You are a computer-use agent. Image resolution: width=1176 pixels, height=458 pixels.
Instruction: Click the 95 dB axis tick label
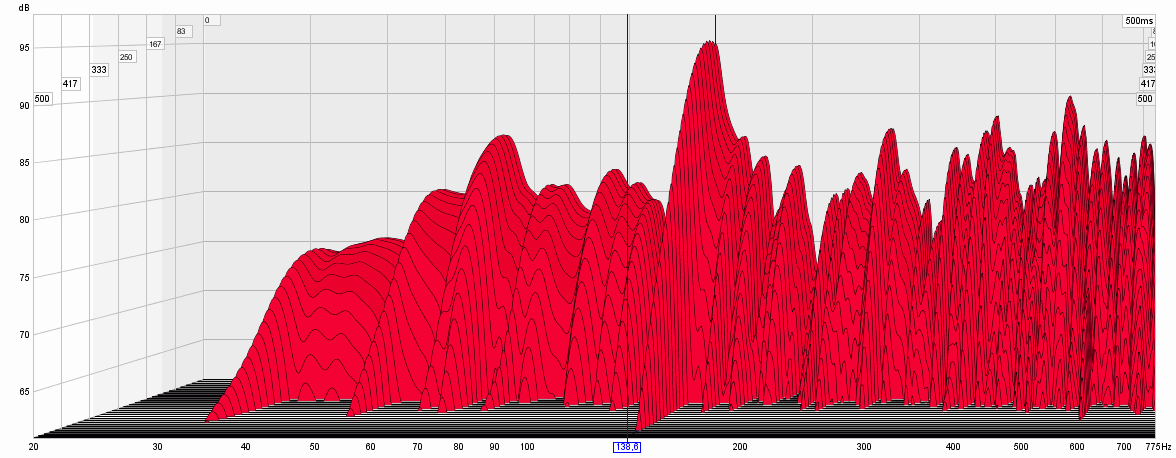click(x=23, y=47)
